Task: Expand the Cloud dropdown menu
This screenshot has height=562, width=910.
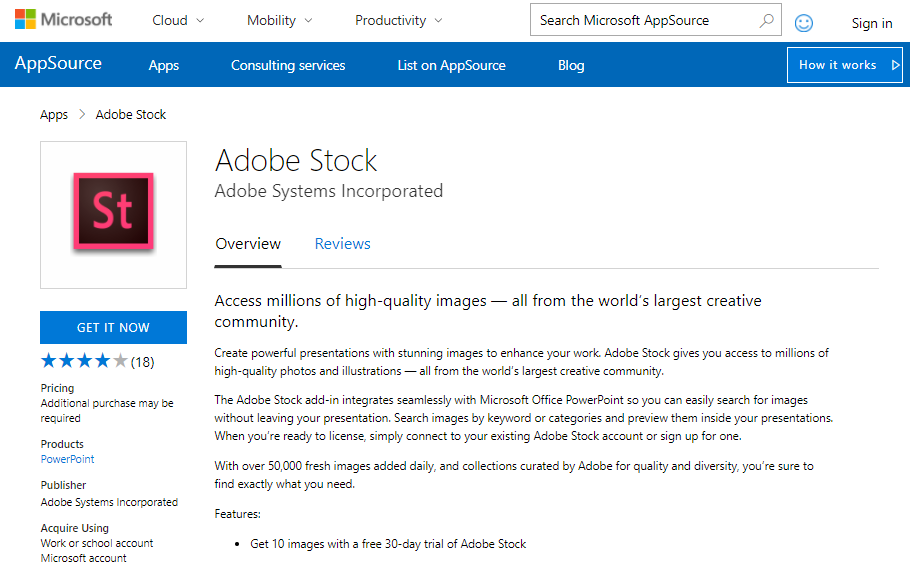Action: 178,20
